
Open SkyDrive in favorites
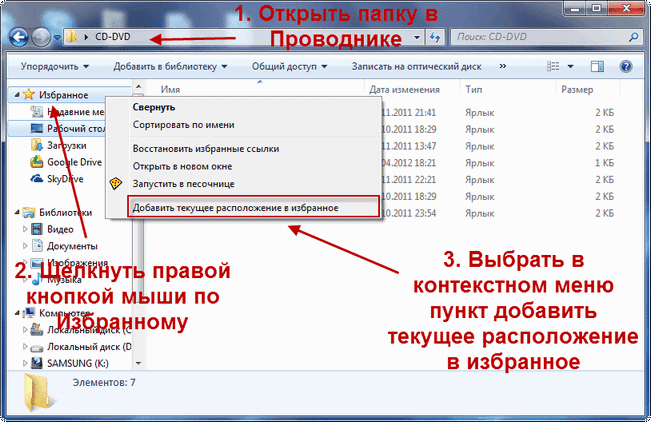pyautogui.click(x=65, y=179)
